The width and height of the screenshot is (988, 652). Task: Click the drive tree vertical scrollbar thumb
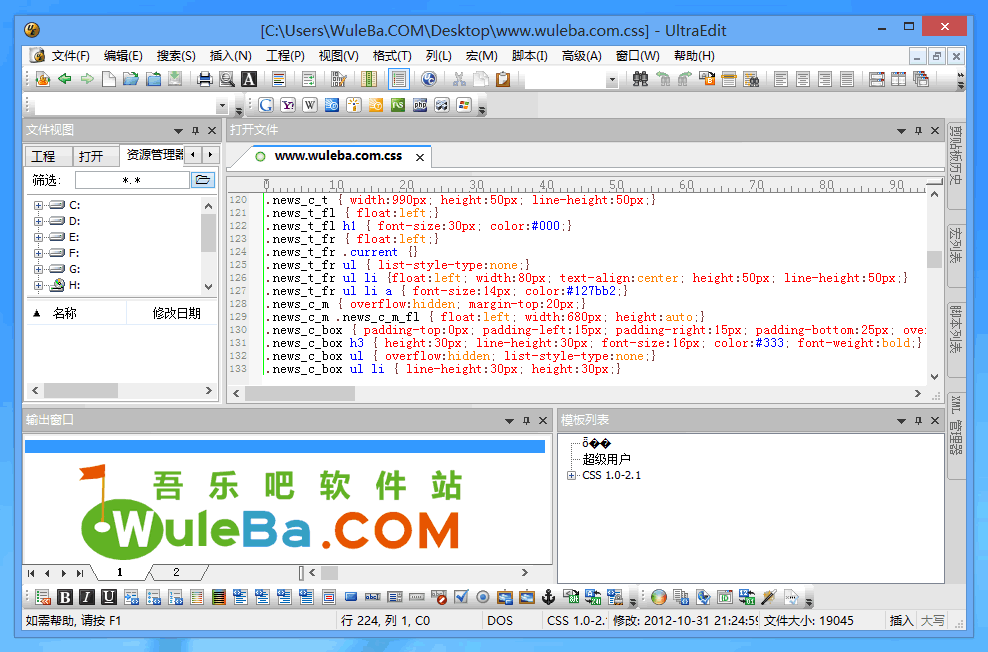[209, 233]
